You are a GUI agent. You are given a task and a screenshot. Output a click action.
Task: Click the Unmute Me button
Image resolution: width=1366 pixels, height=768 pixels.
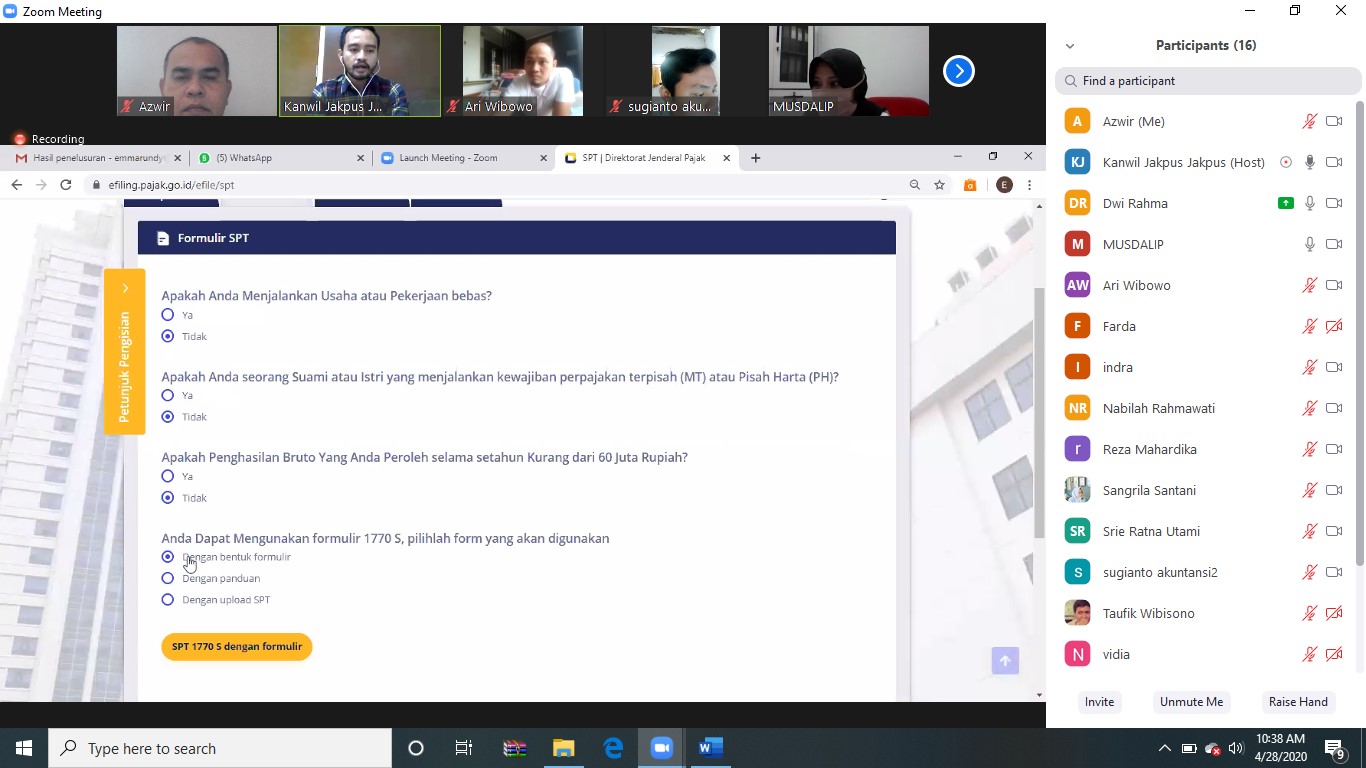[x=1191, y=702]
